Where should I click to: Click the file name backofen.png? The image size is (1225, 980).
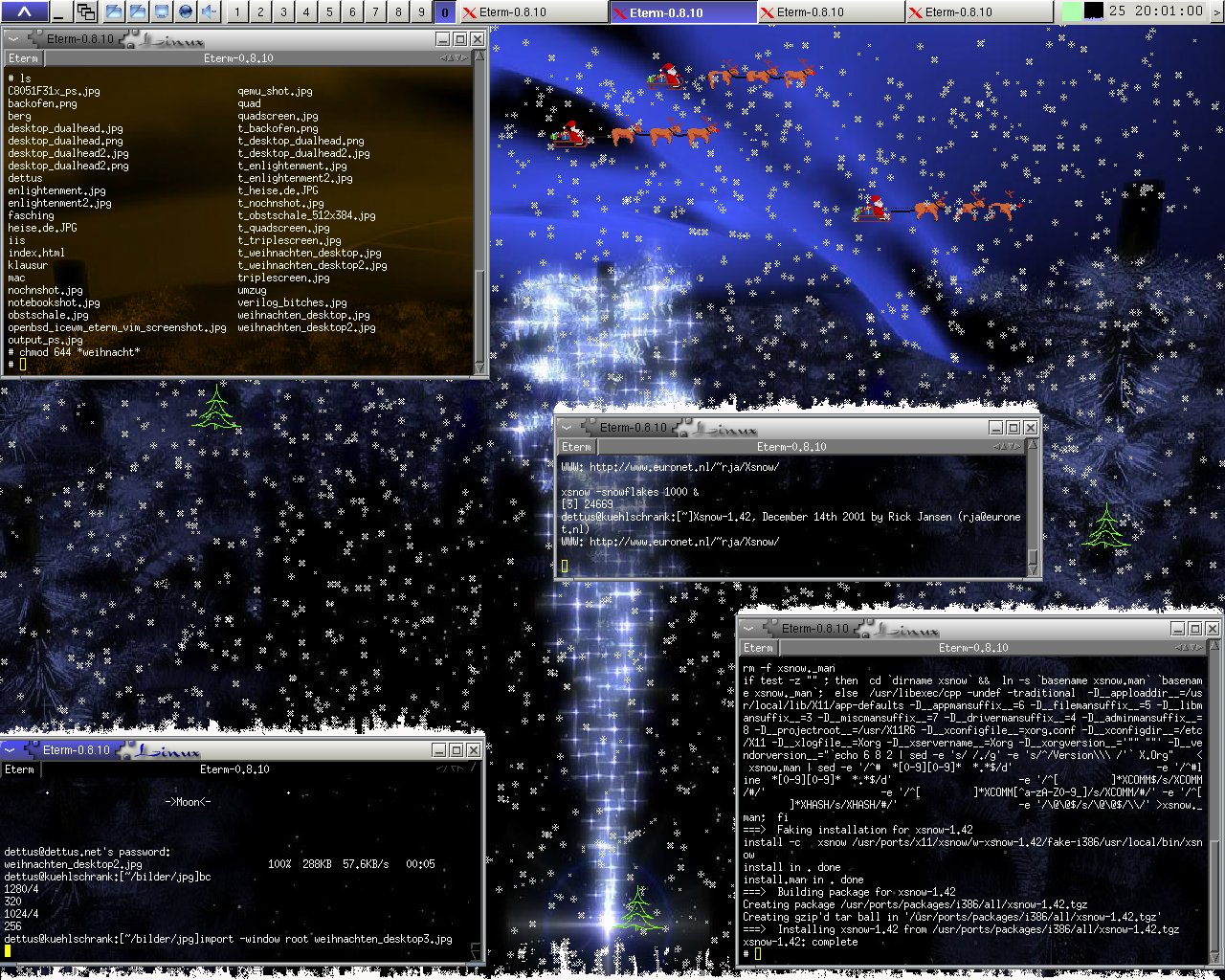42,103
